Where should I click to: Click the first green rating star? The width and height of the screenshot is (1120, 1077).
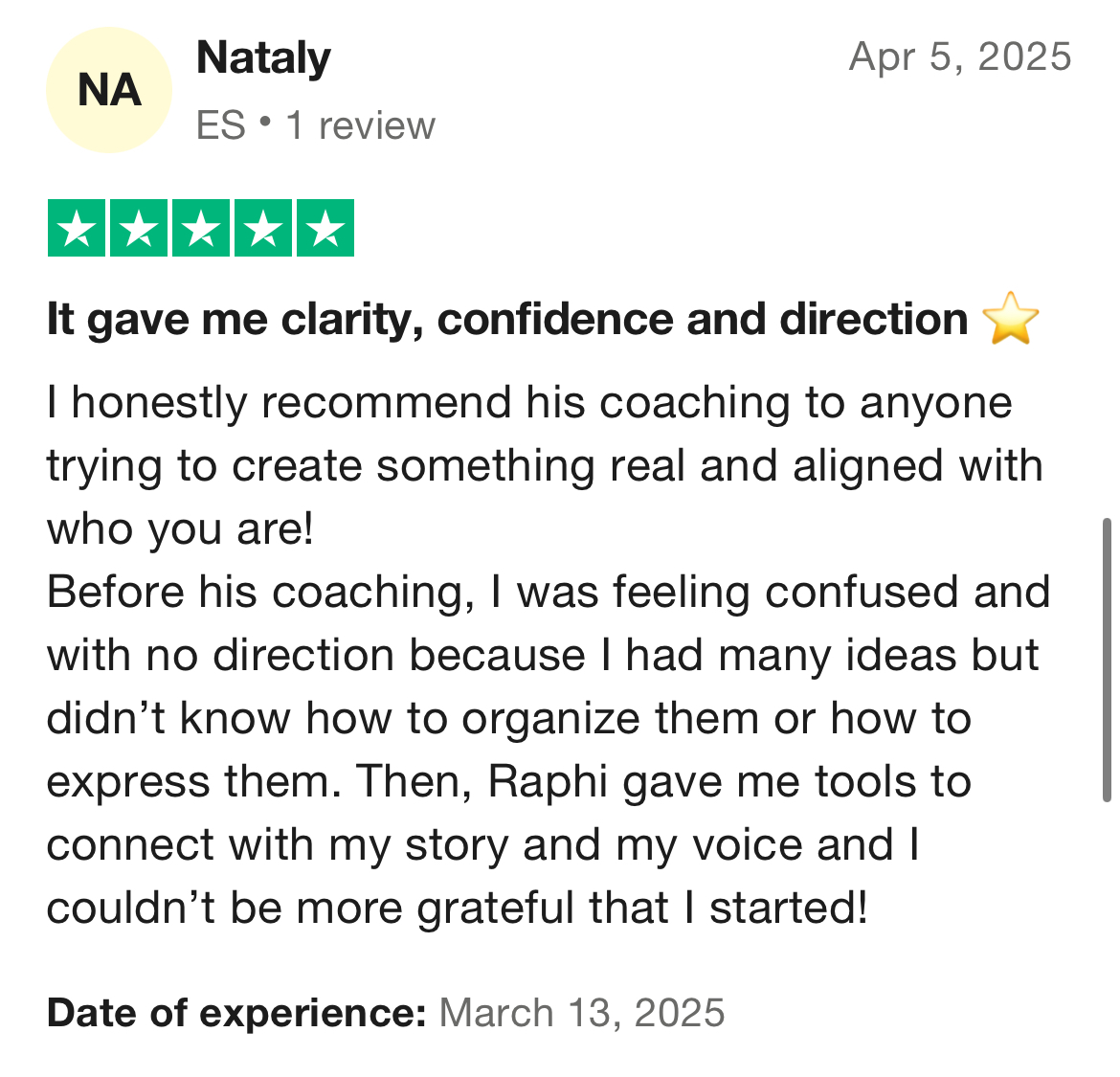click(77, 228)
